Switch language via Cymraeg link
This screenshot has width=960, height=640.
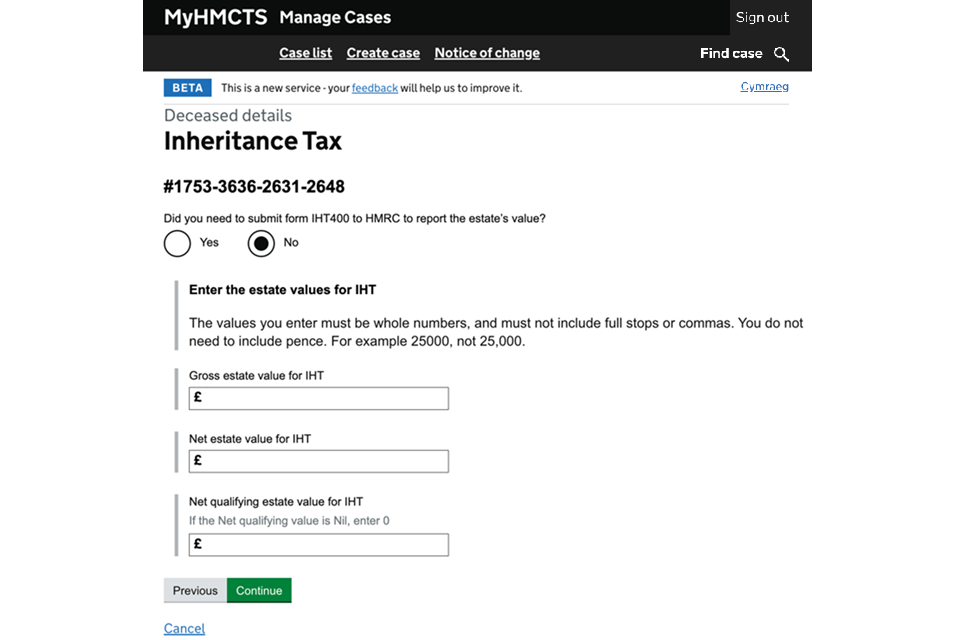pyautogui.click(x=764, y=87)
